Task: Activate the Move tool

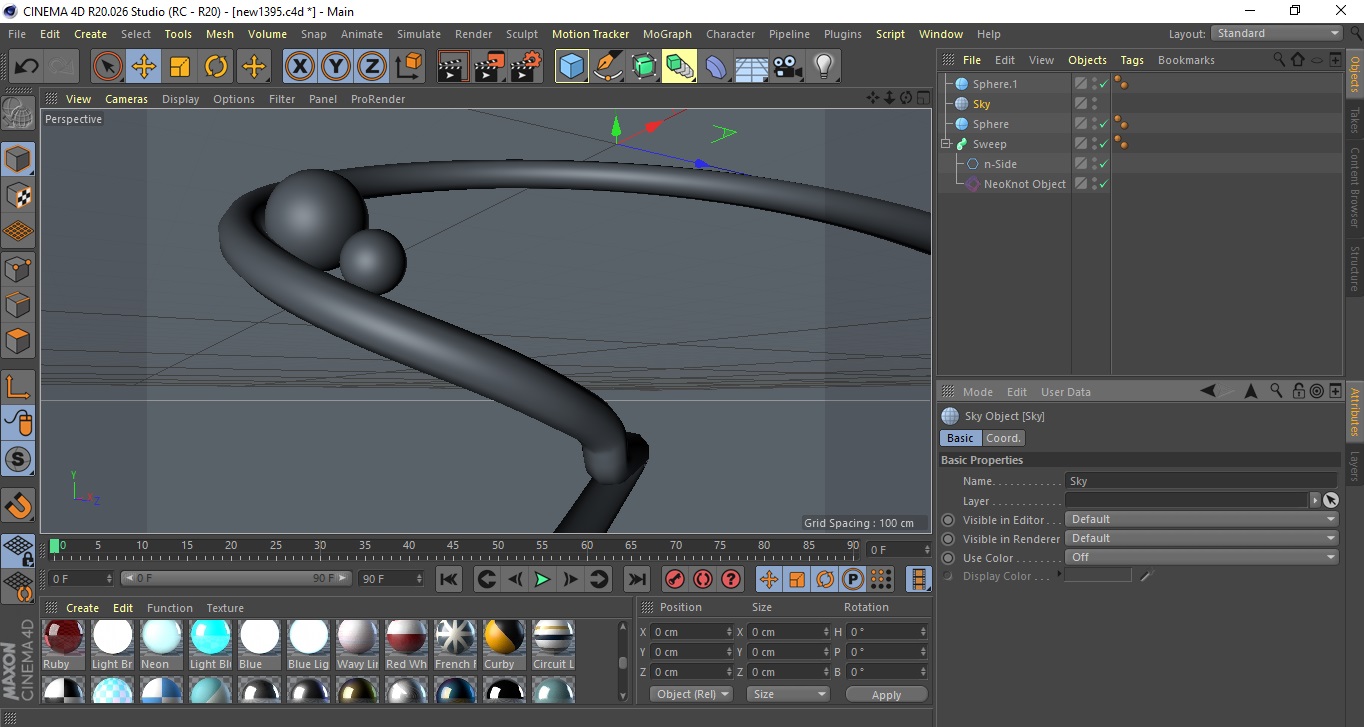Action: tap(144, 67)
